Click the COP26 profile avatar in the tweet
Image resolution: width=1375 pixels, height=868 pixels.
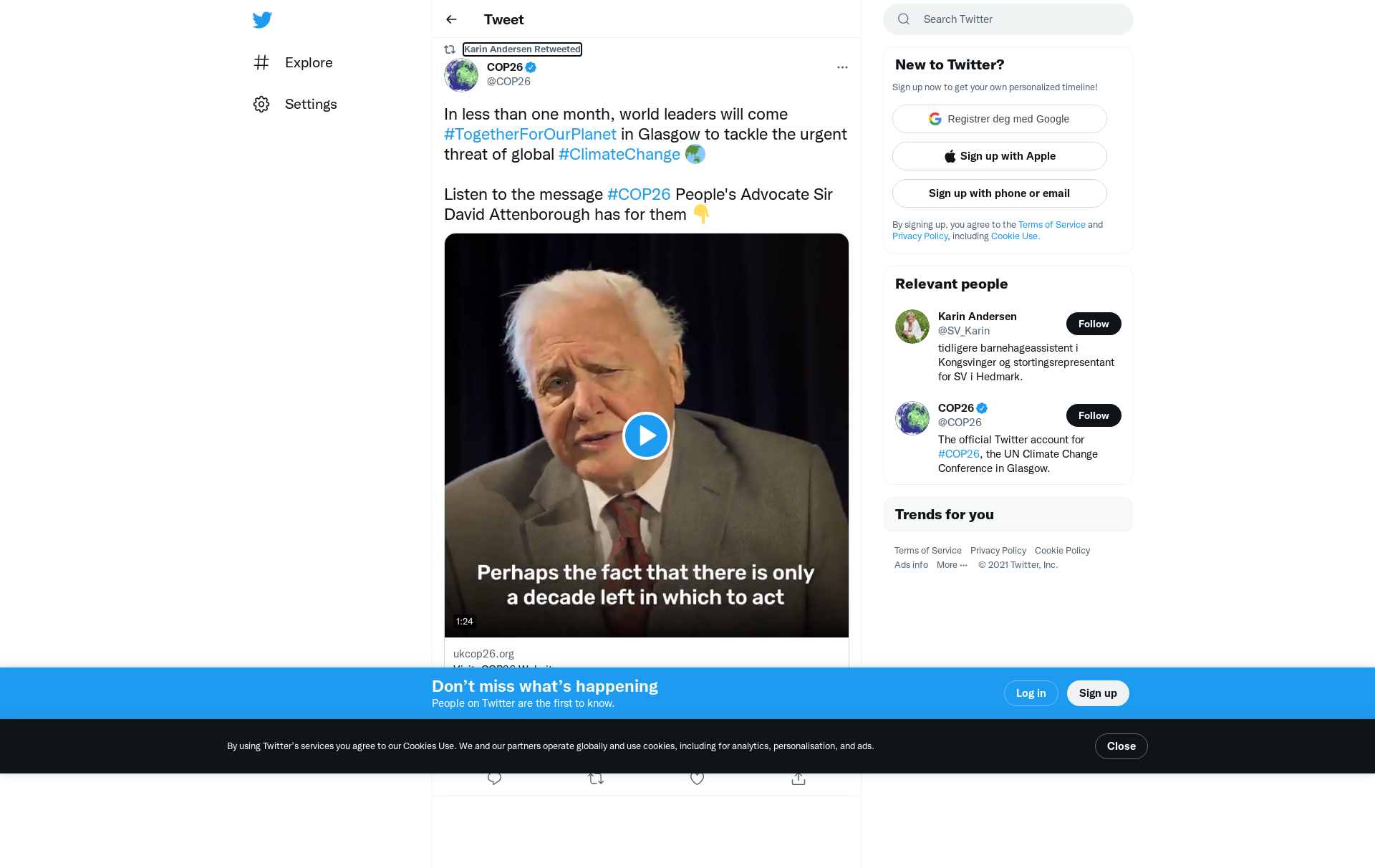click(461, 75)
